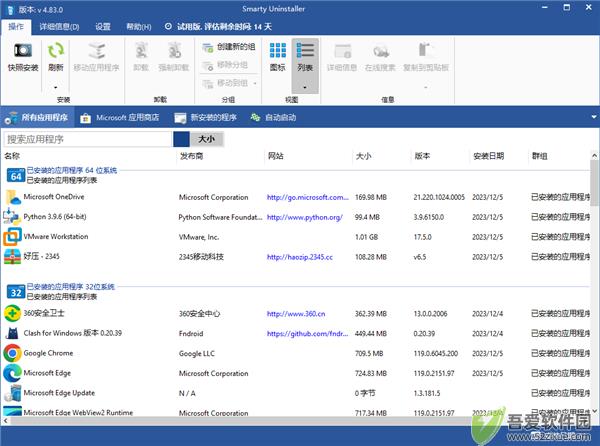Open the 刷新 dropdown arrow

(55, 87)
